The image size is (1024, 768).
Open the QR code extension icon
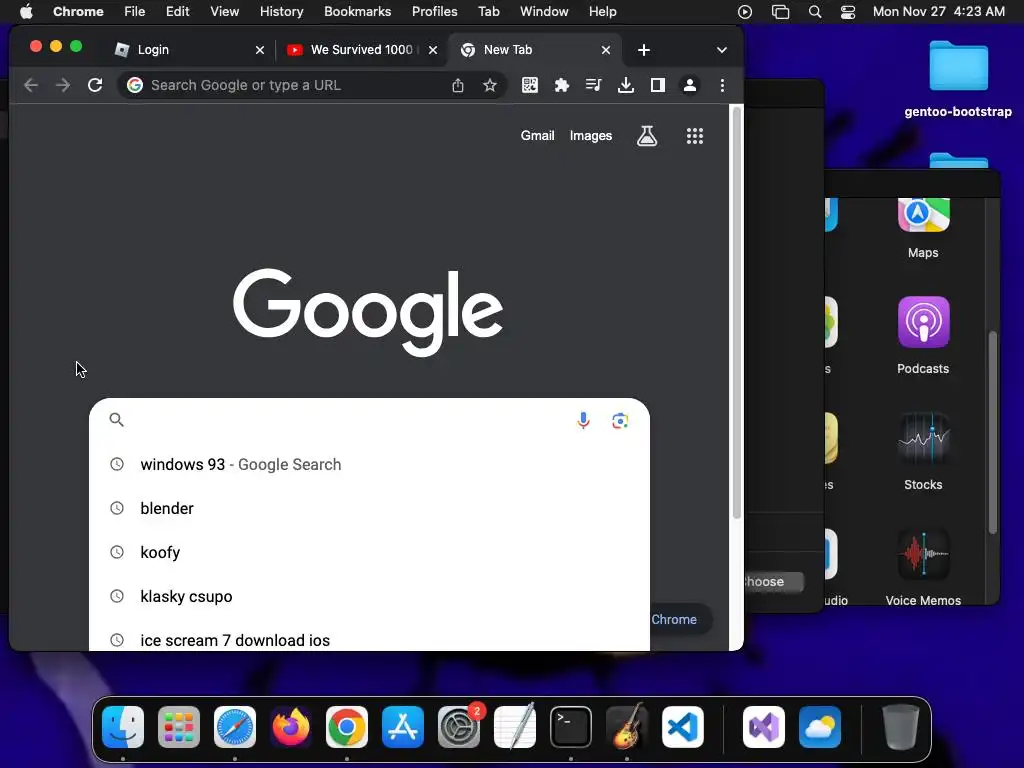pos(530,85)
